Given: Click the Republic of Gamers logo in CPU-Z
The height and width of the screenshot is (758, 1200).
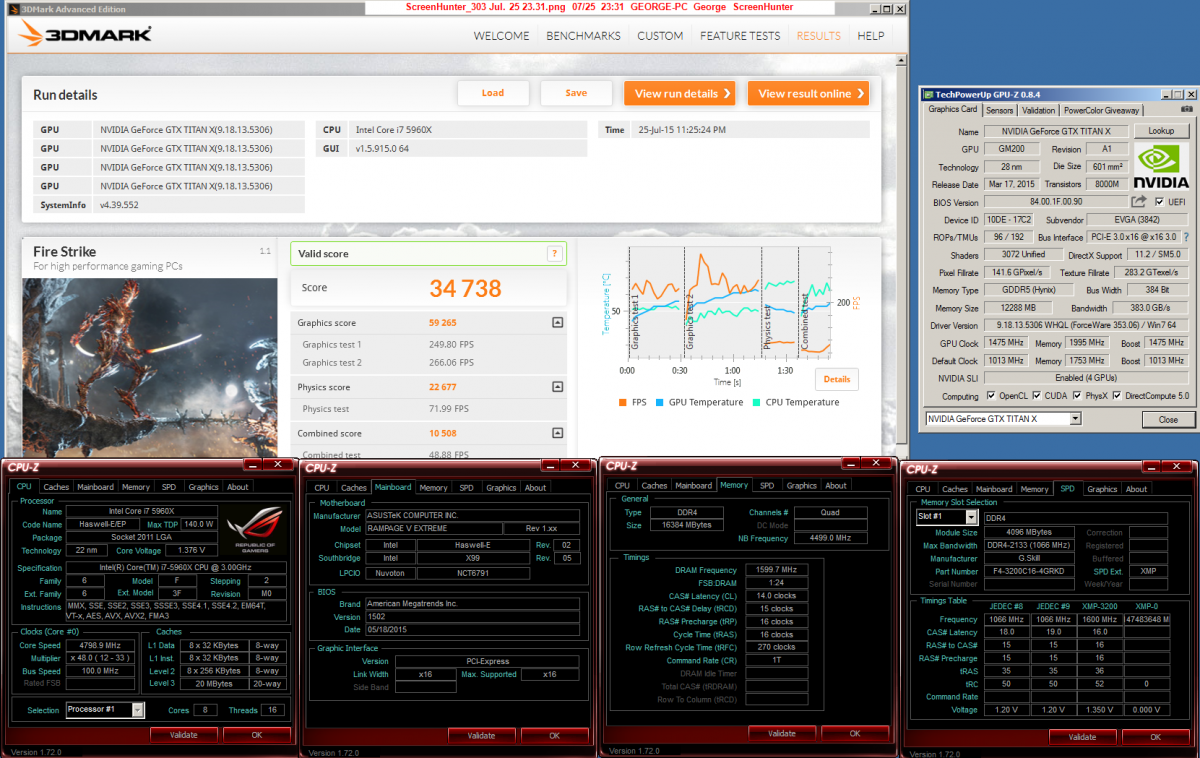Looking at the screenshot, I should coord(256,532).
